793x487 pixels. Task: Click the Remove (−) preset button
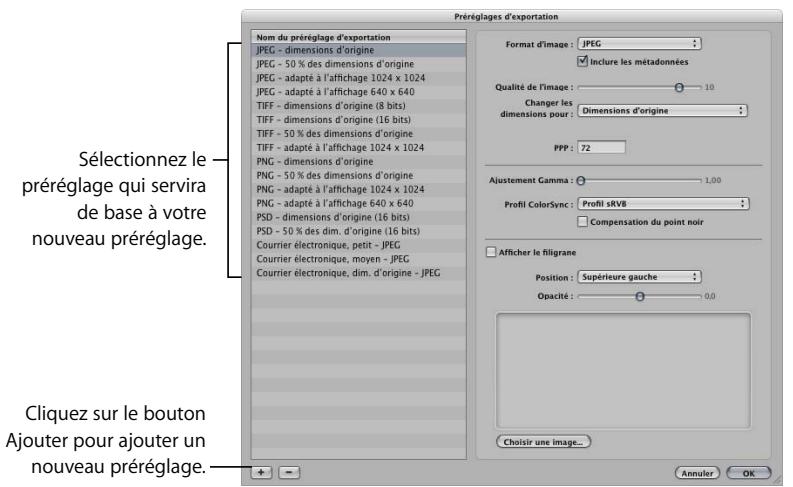pos(289,472)
